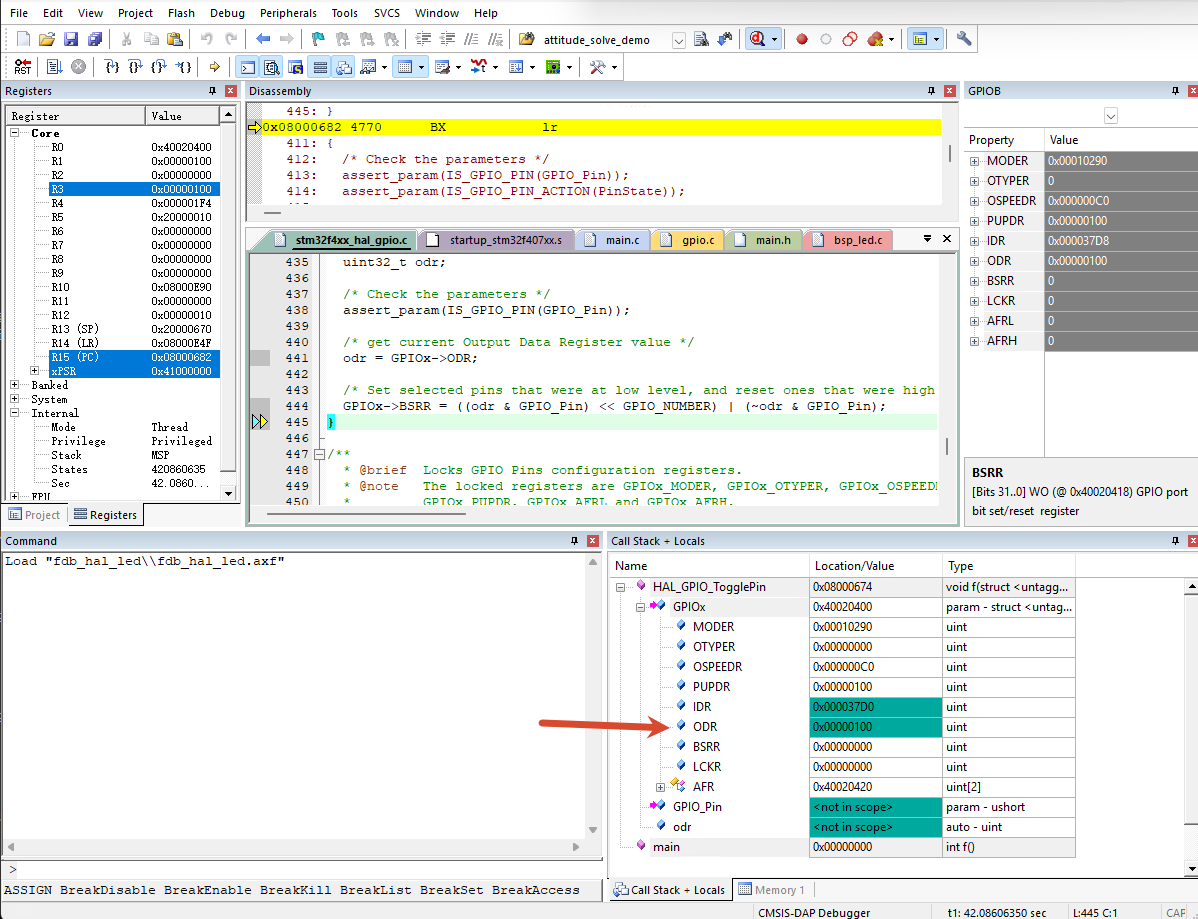Click the Open File icon
Screen dimensions: 1198x919
point(47,39)
